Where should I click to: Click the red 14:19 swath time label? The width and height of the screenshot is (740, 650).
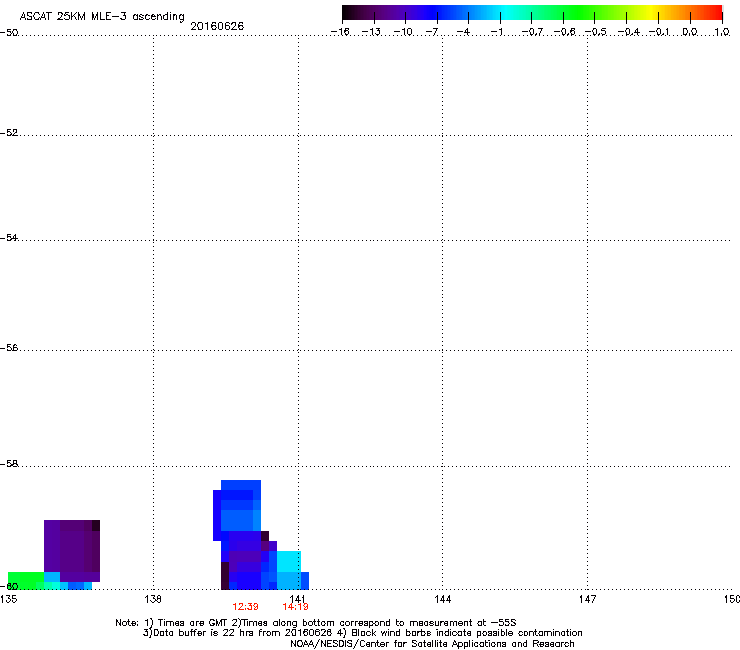pyautogui.click(x=295, y=607)
